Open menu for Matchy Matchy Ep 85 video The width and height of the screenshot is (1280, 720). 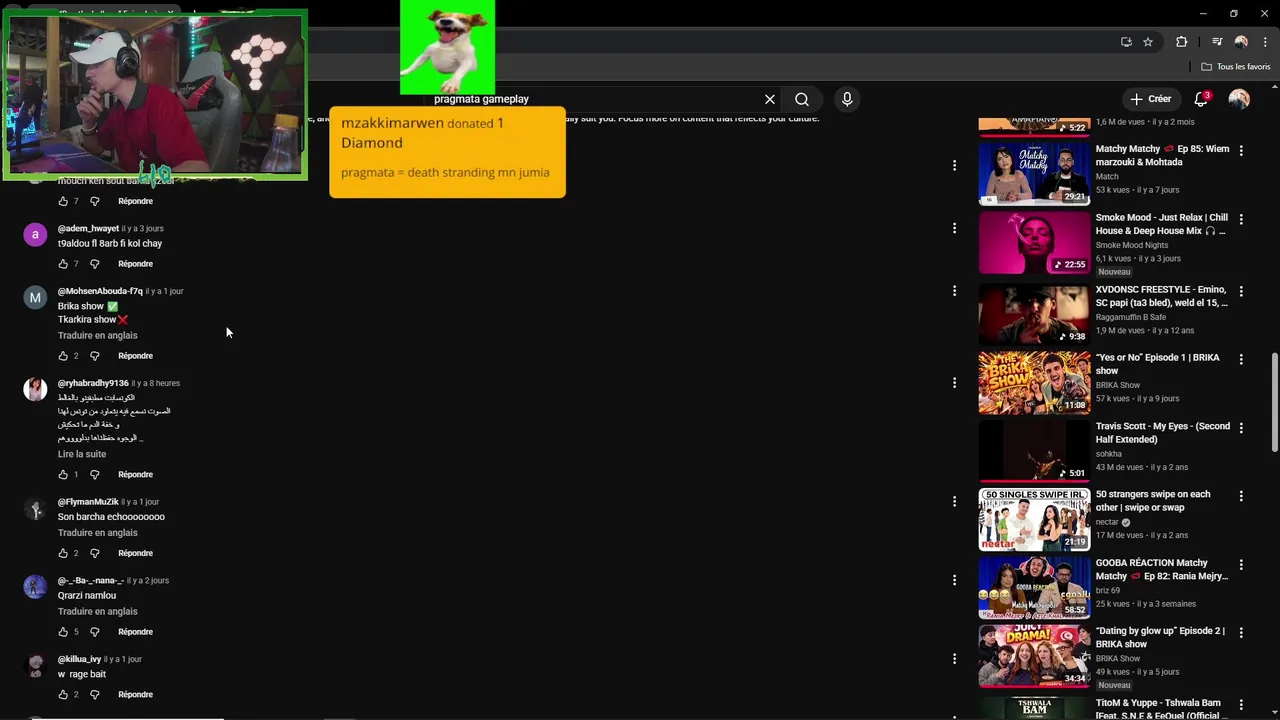1241,150
